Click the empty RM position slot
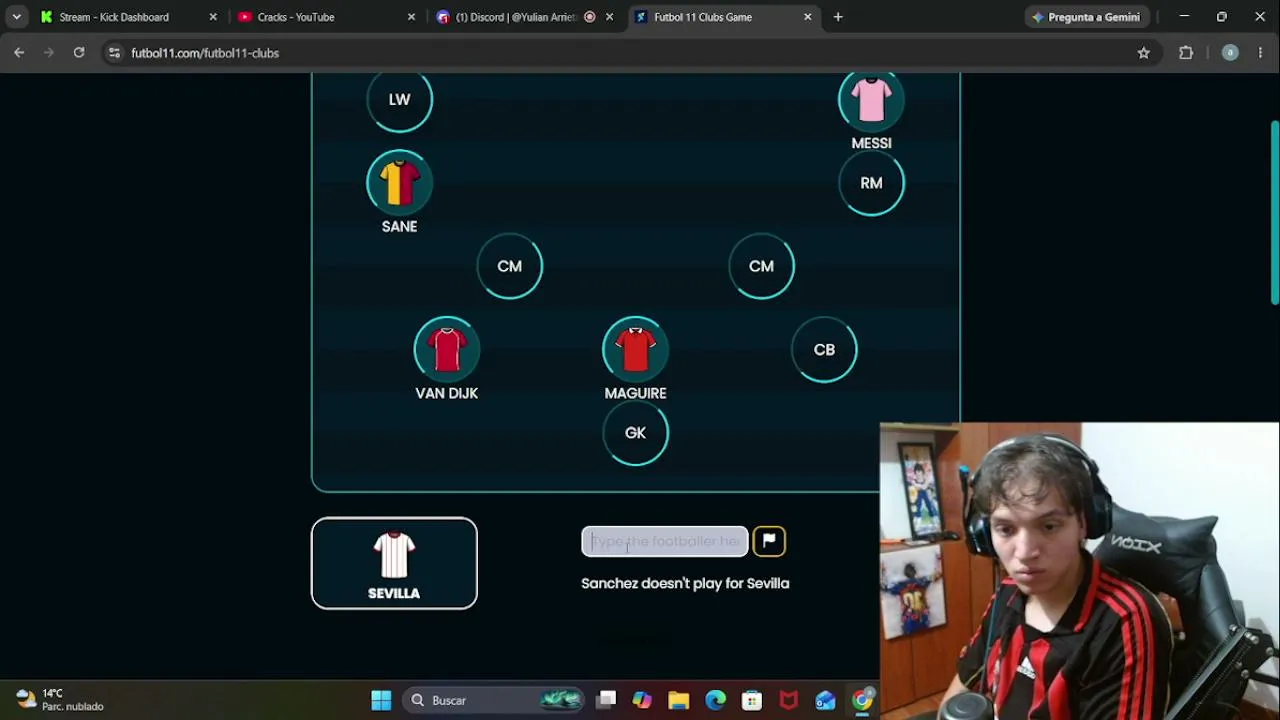The image size is (1280, 720). (x=871, y=183)
